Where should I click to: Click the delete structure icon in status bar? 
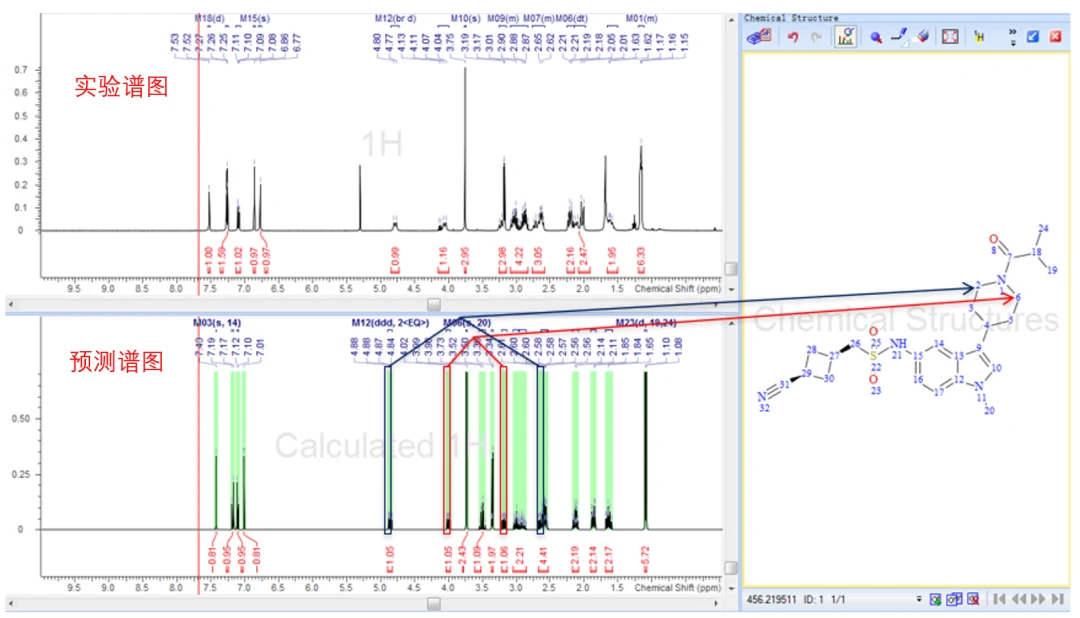pos(973,599)
